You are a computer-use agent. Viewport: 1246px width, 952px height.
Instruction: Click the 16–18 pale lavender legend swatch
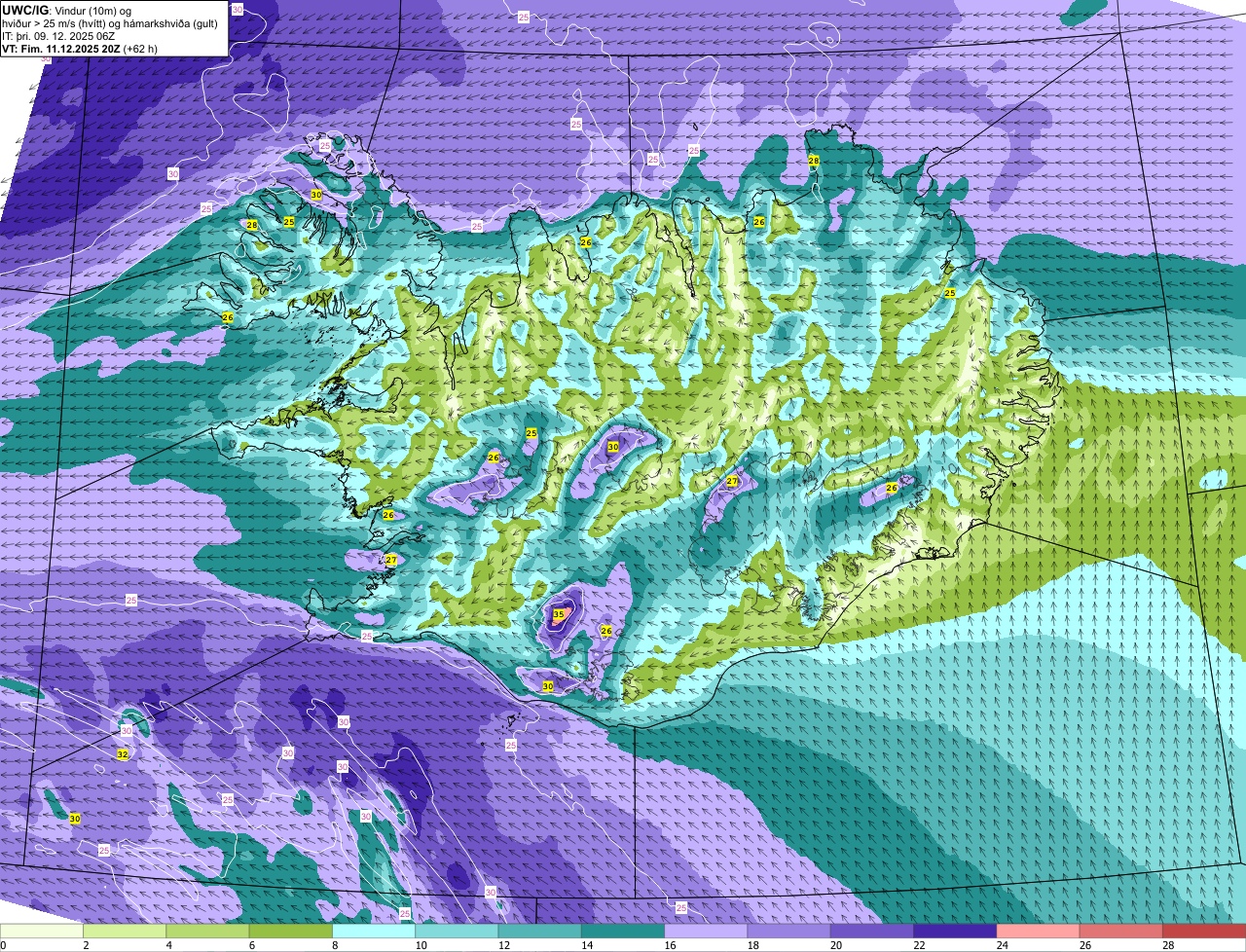(706, 932)
